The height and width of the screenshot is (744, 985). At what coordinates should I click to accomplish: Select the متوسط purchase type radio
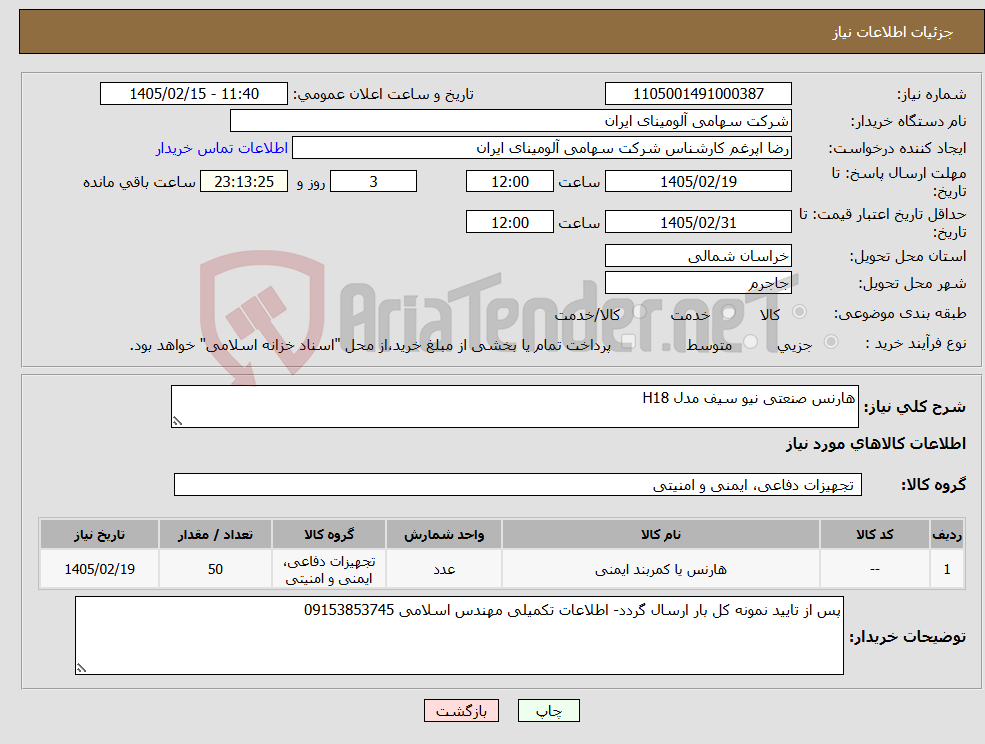[751, 342]
